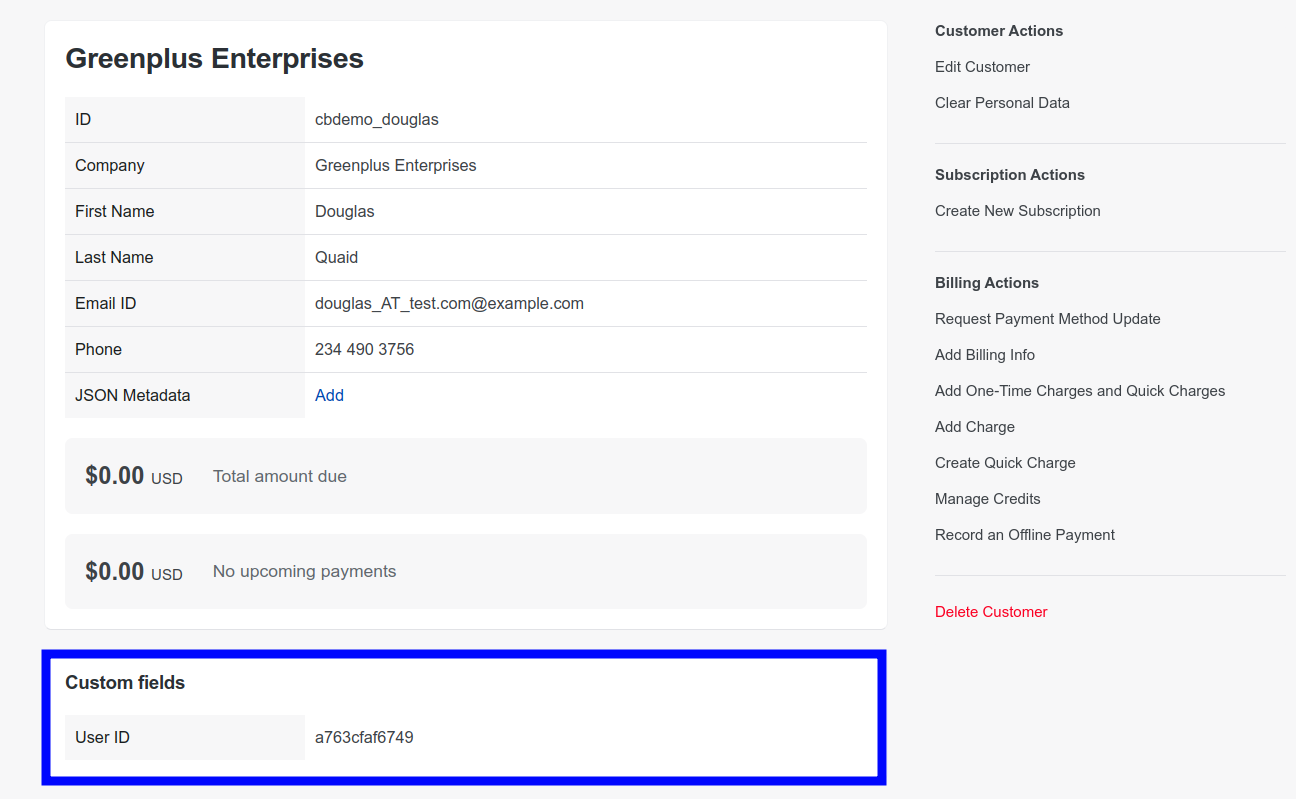The height and width of the screenshot is (799, 1296).
Task: Open Add Billing Info
Action: point(984,355)
